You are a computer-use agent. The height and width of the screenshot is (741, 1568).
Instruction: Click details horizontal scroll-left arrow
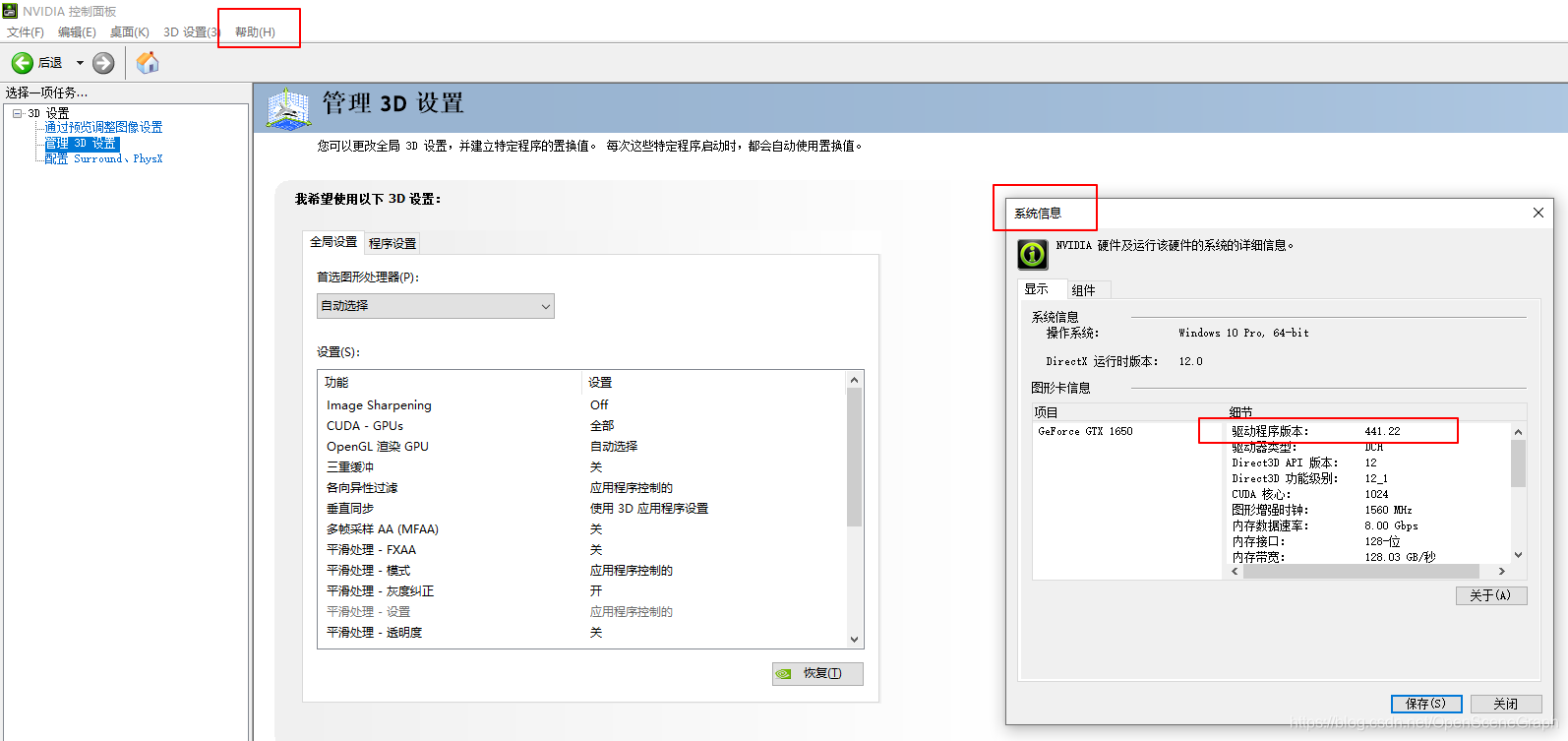(1236, 571)
